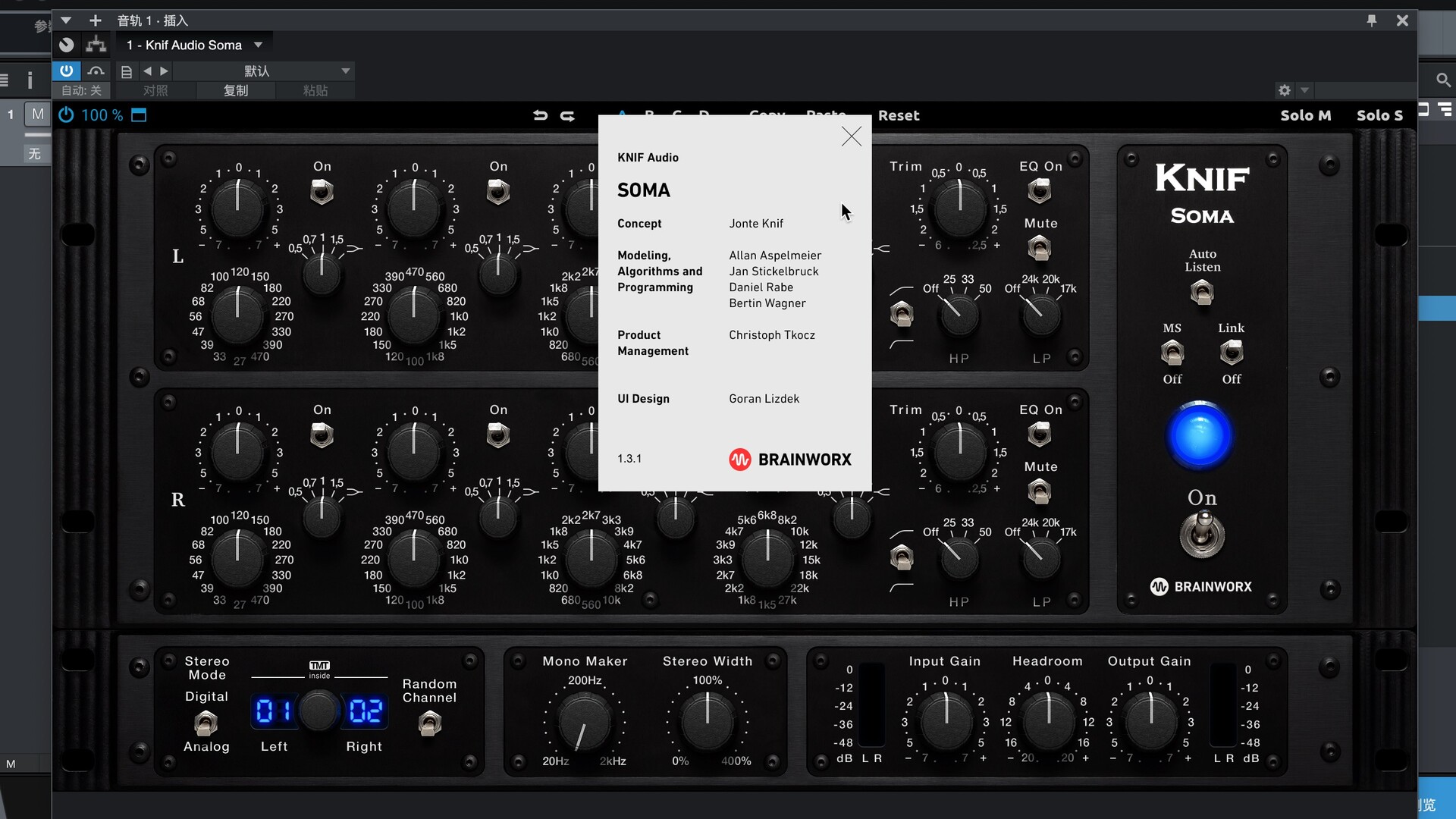Click the empty field right of the gear

tap(1367, 90)
